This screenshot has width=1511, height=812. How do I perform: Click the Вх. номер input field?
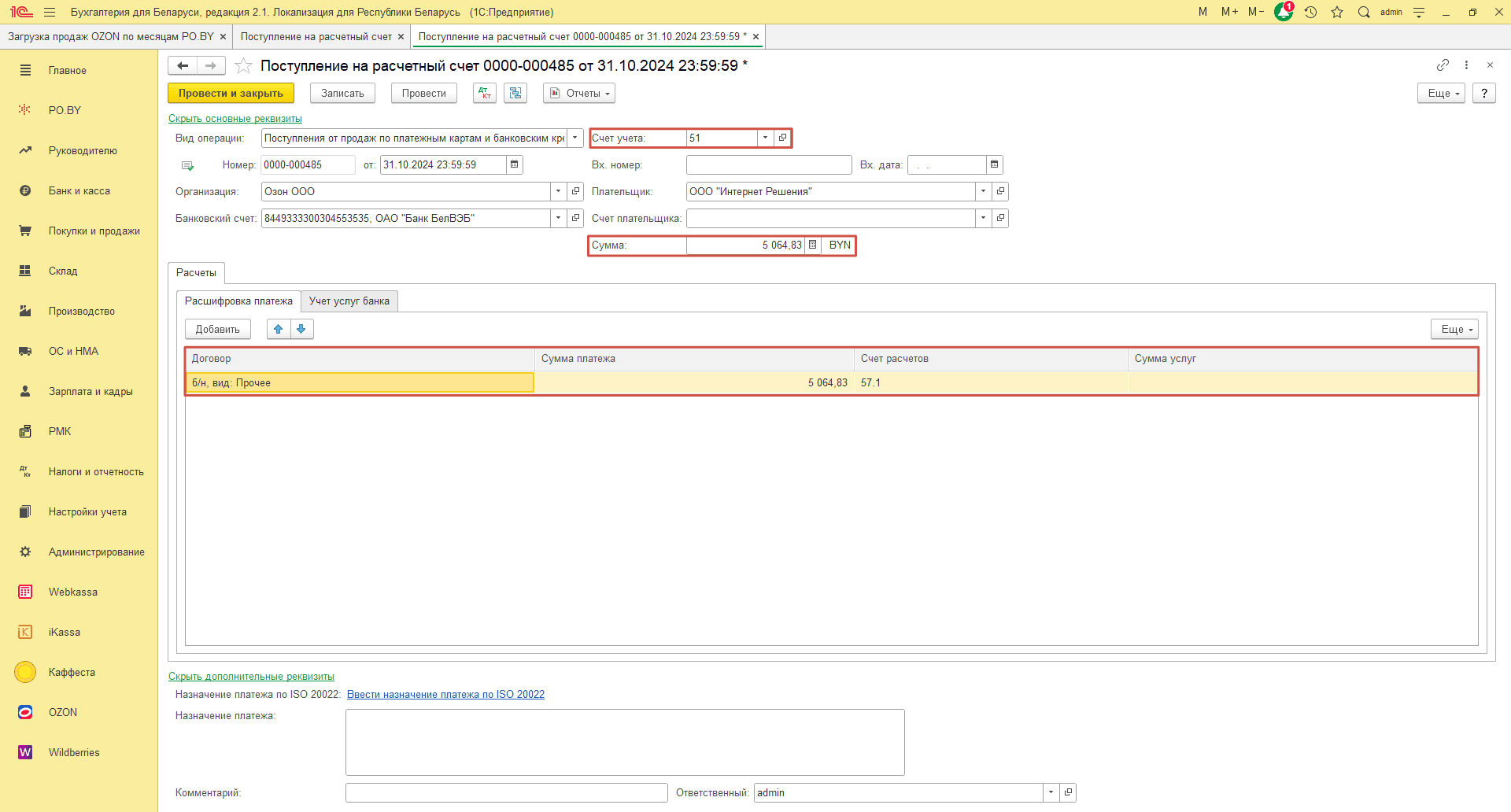769,164
